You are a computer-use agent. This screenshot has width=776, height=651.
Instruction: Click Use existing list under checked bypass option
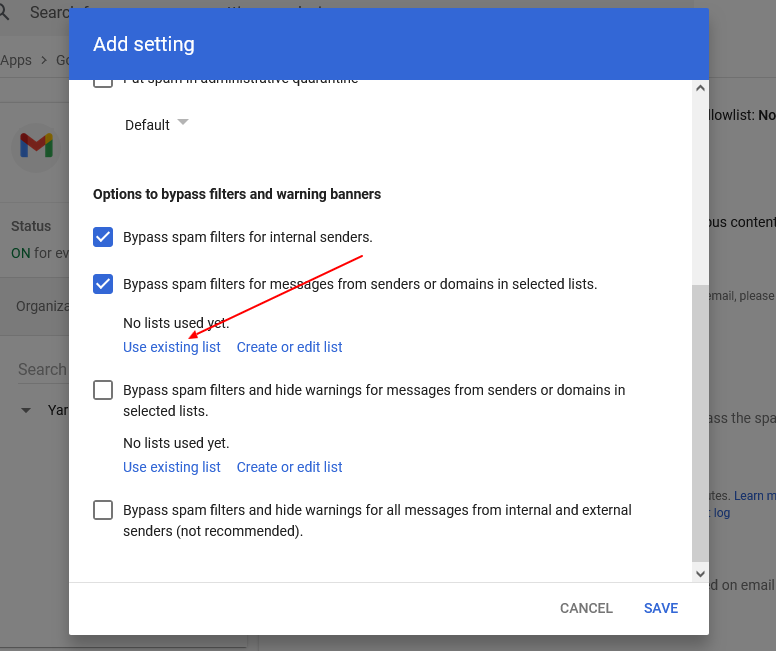tap(172, 347)
